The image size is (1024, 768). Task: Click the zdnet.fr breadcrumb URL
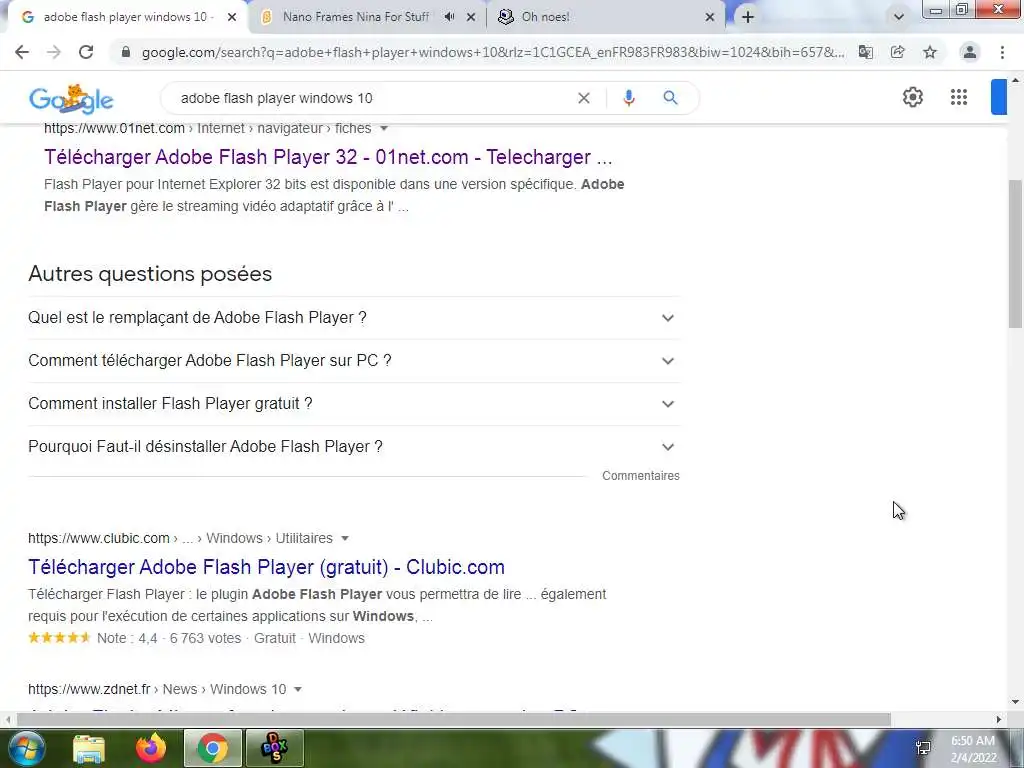click(x=157, y=689)
